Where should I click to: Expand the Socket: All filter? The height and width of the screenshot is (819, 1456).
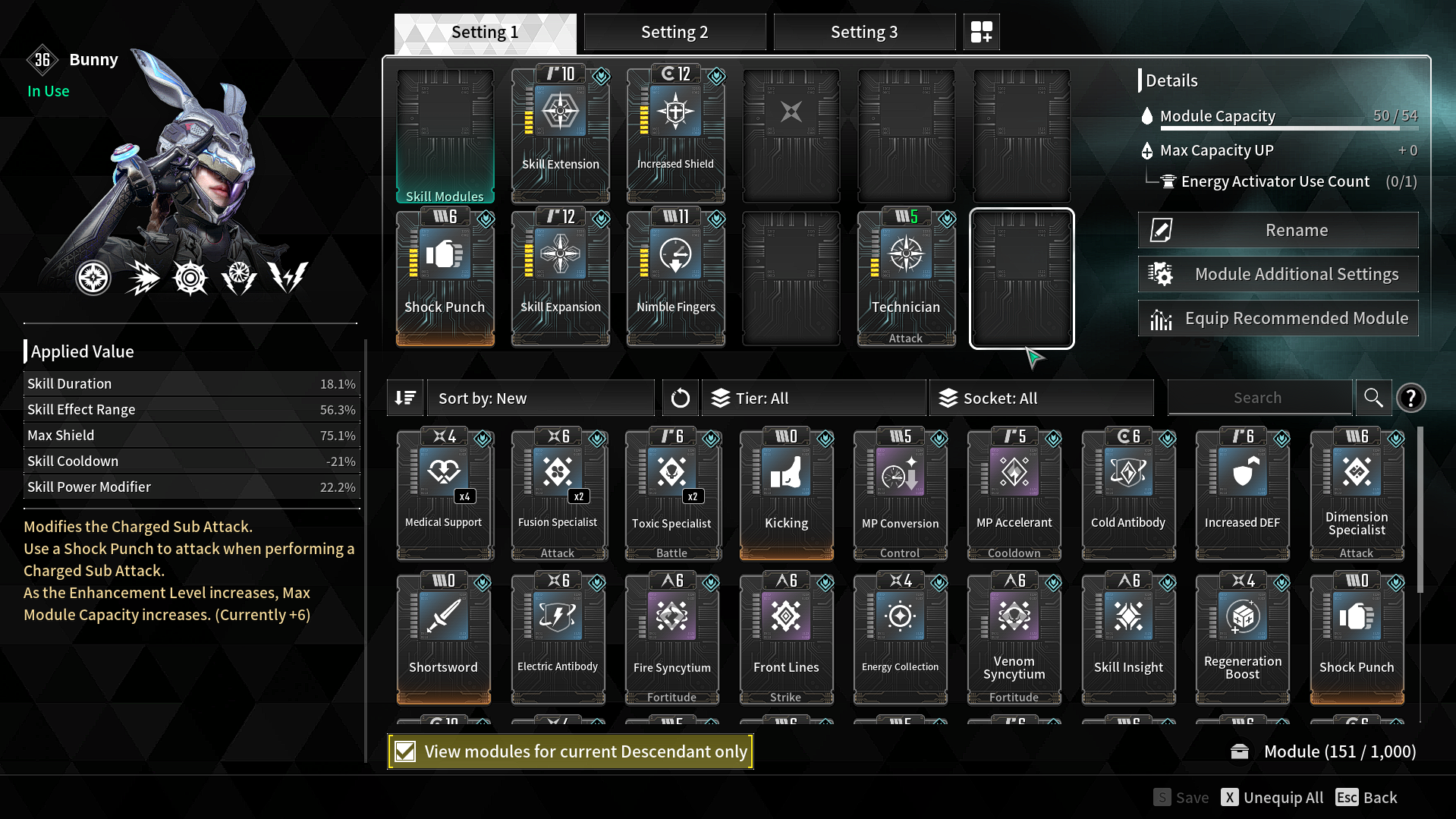(x=1041, y=398)
